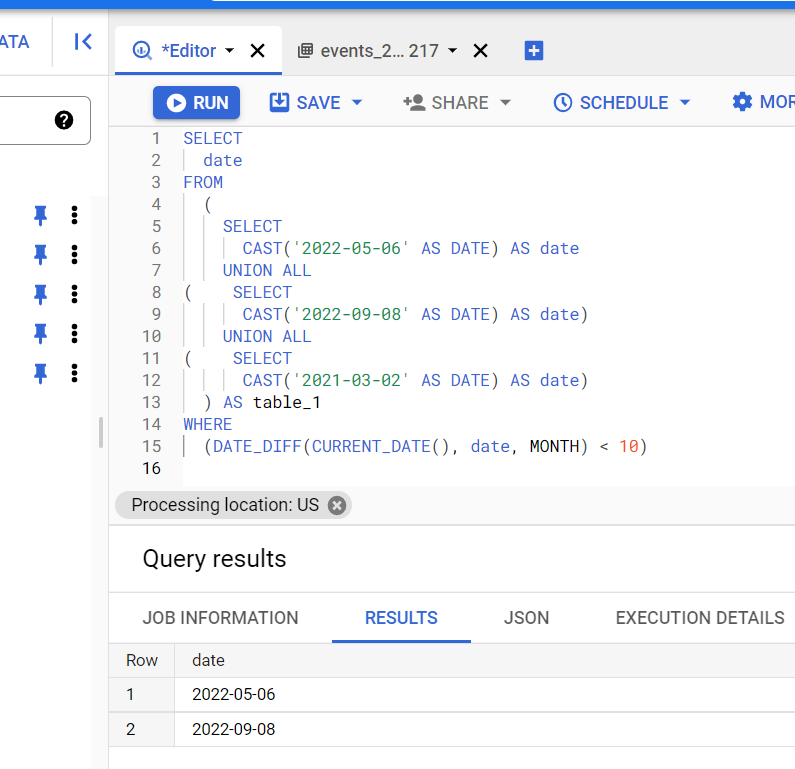
Task: Click the fourth pin icon in explorer
Action: tap(41, 334)
